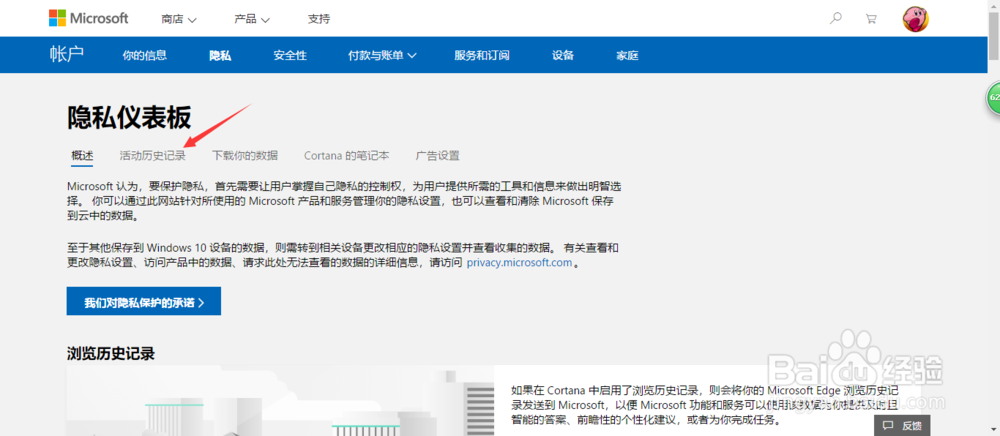The height and width of the screenshot is (436, 1000).
Task: Open the account profile avatar
Action: (x=915, y=19)
